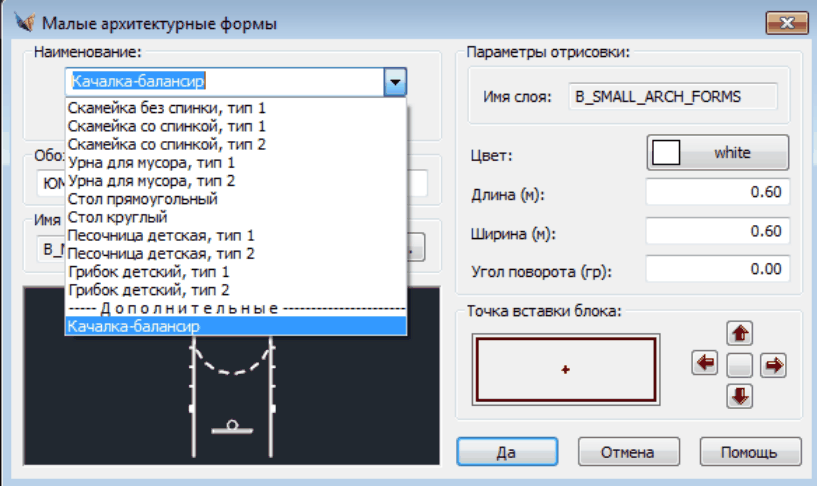Screen dimensions: 817x486
Task: Open help with the Помощь button
Action: click(749, 452)
